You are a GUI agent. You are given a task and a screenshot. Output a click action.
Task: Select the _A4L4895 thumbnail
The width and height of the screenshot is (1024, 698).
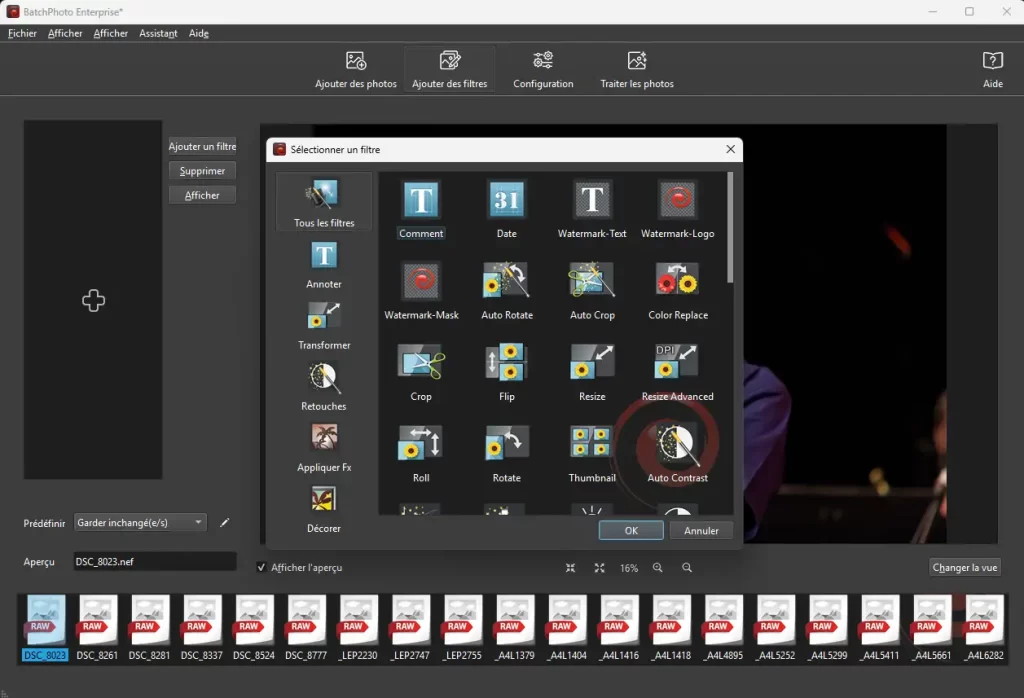(724, 627)
